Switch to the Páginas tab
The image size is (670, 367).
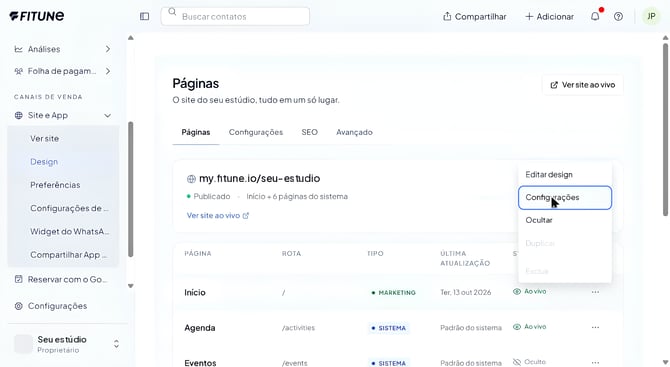[196, 132]
